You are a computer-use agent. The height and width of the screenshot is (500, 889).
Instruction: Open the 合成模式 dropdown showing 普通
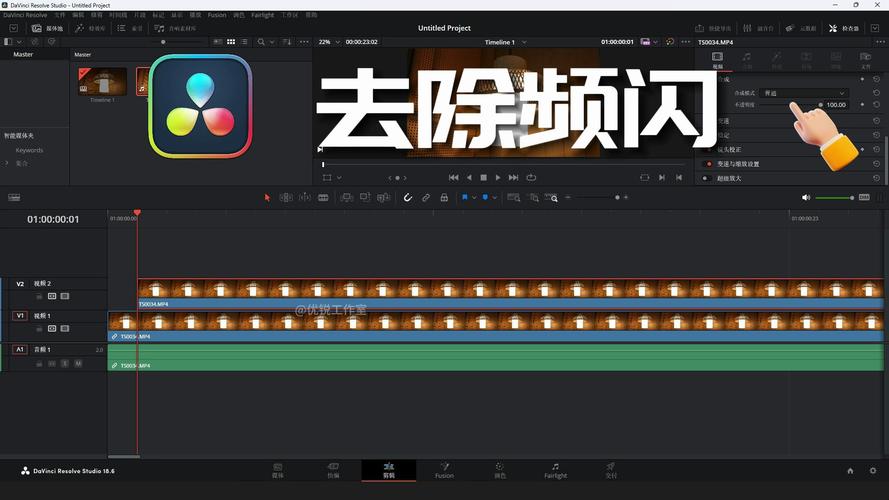coord(804,93)
